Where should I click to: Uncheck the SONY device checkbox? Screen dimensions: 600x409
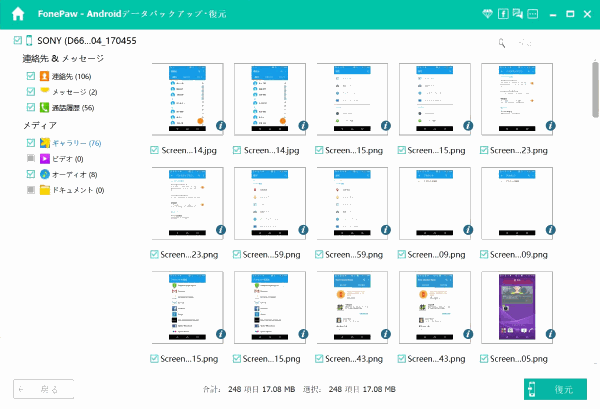click(18, 40)
